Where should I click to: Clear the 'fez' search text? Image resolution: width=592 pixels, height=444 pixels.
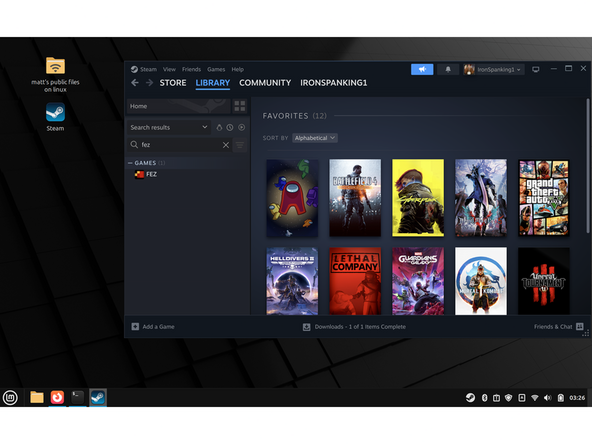[226, 145]
